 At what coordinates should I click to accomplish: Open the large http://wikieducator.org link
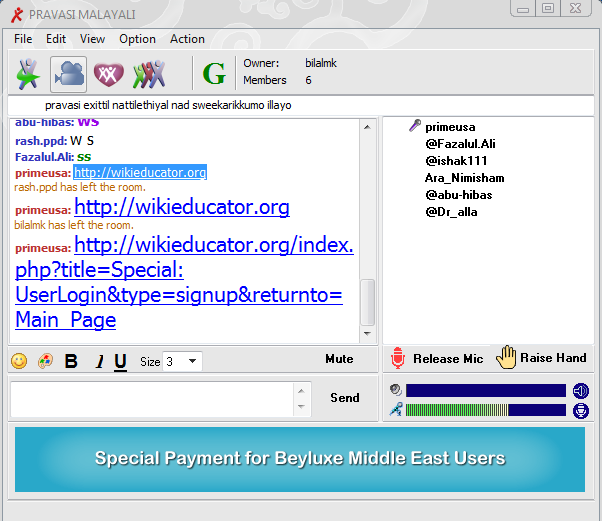(x=182, y=207)
